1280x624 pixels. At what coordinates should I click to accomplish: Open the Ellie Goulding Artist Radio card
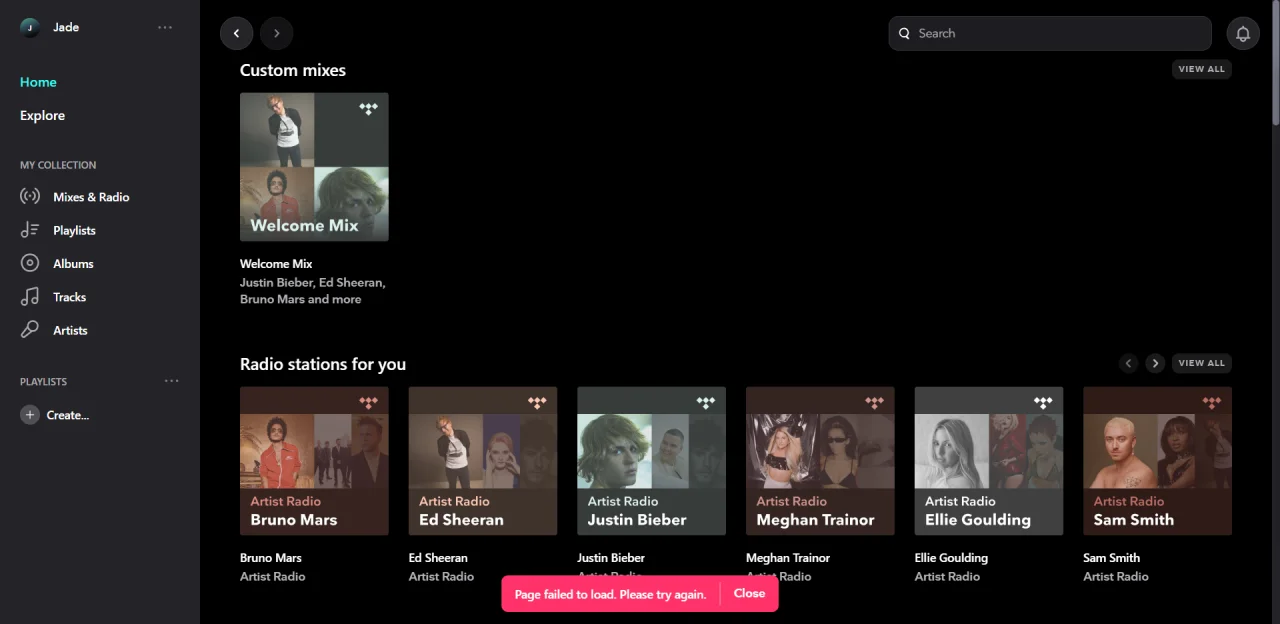(x=989, y=461)
